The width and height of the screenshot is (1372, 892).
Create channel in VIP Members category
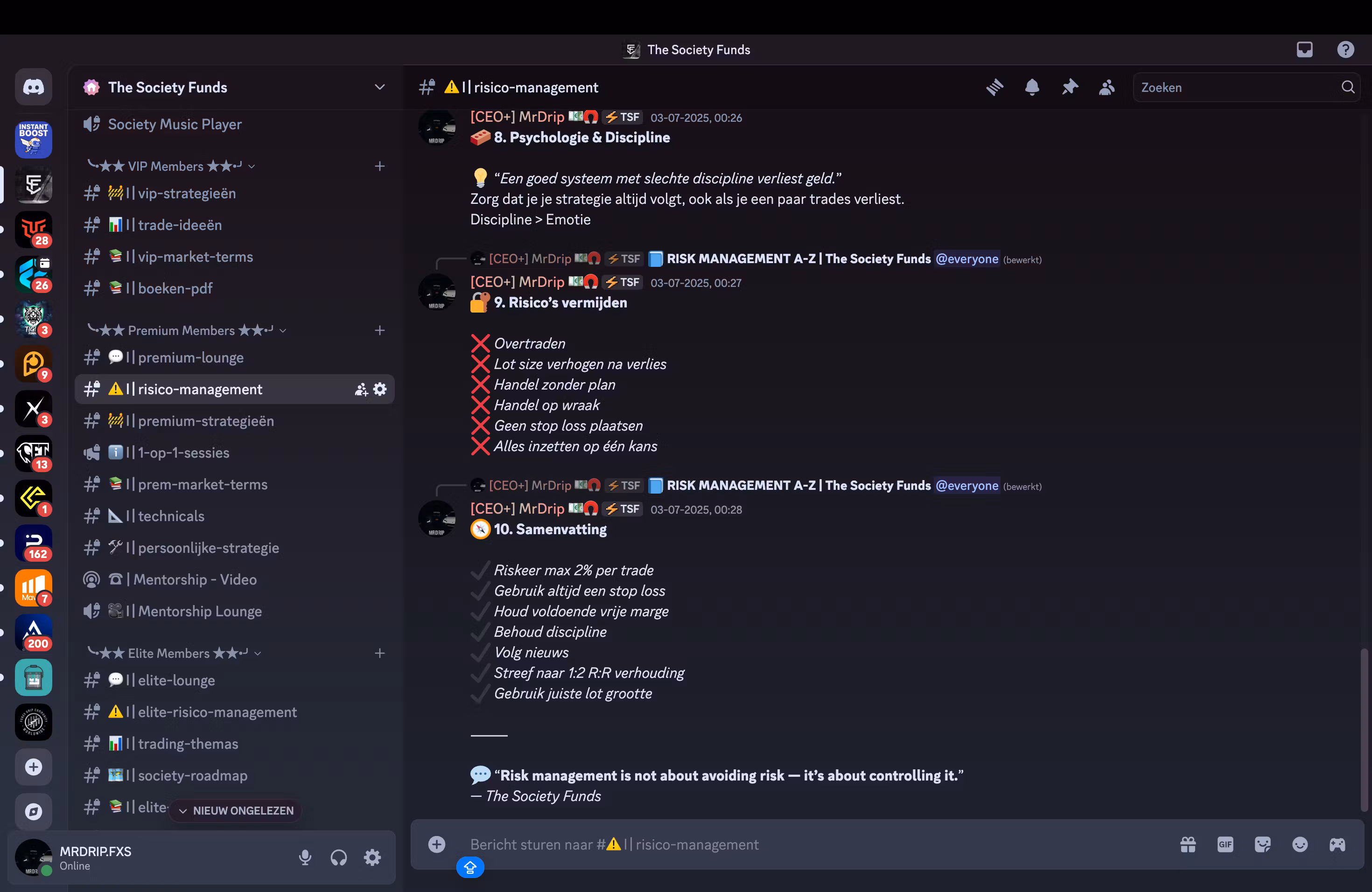[379, 166]
